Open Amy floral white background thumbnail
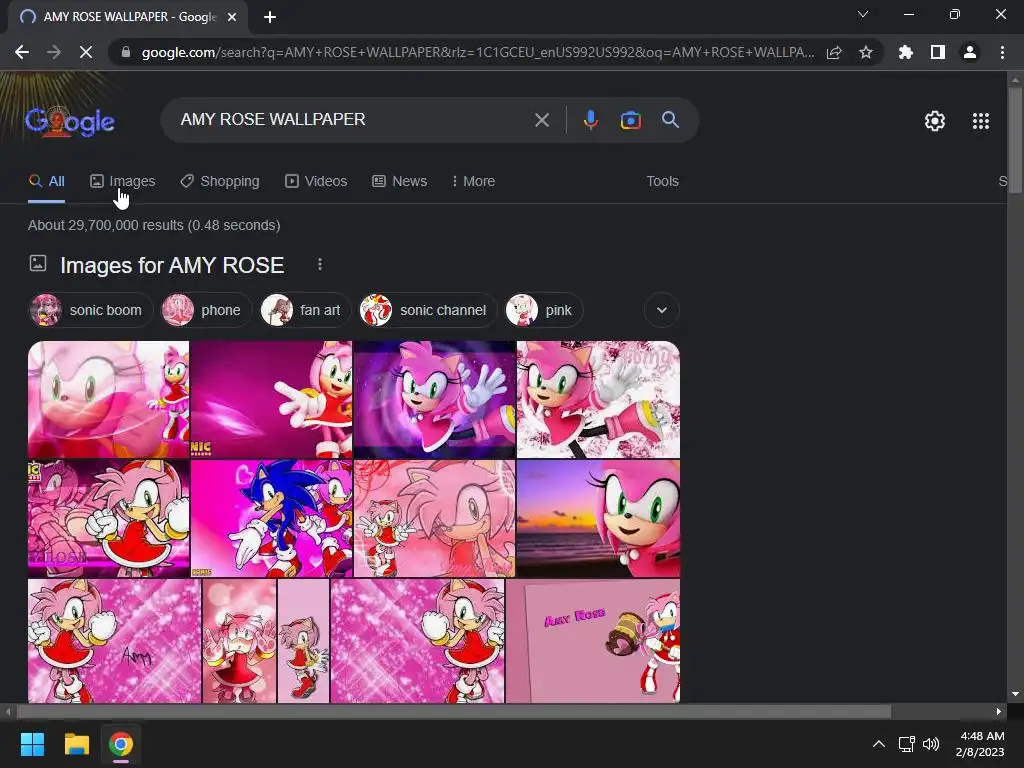This screenshot has width=1024, height=768. [x=598, y=399]
